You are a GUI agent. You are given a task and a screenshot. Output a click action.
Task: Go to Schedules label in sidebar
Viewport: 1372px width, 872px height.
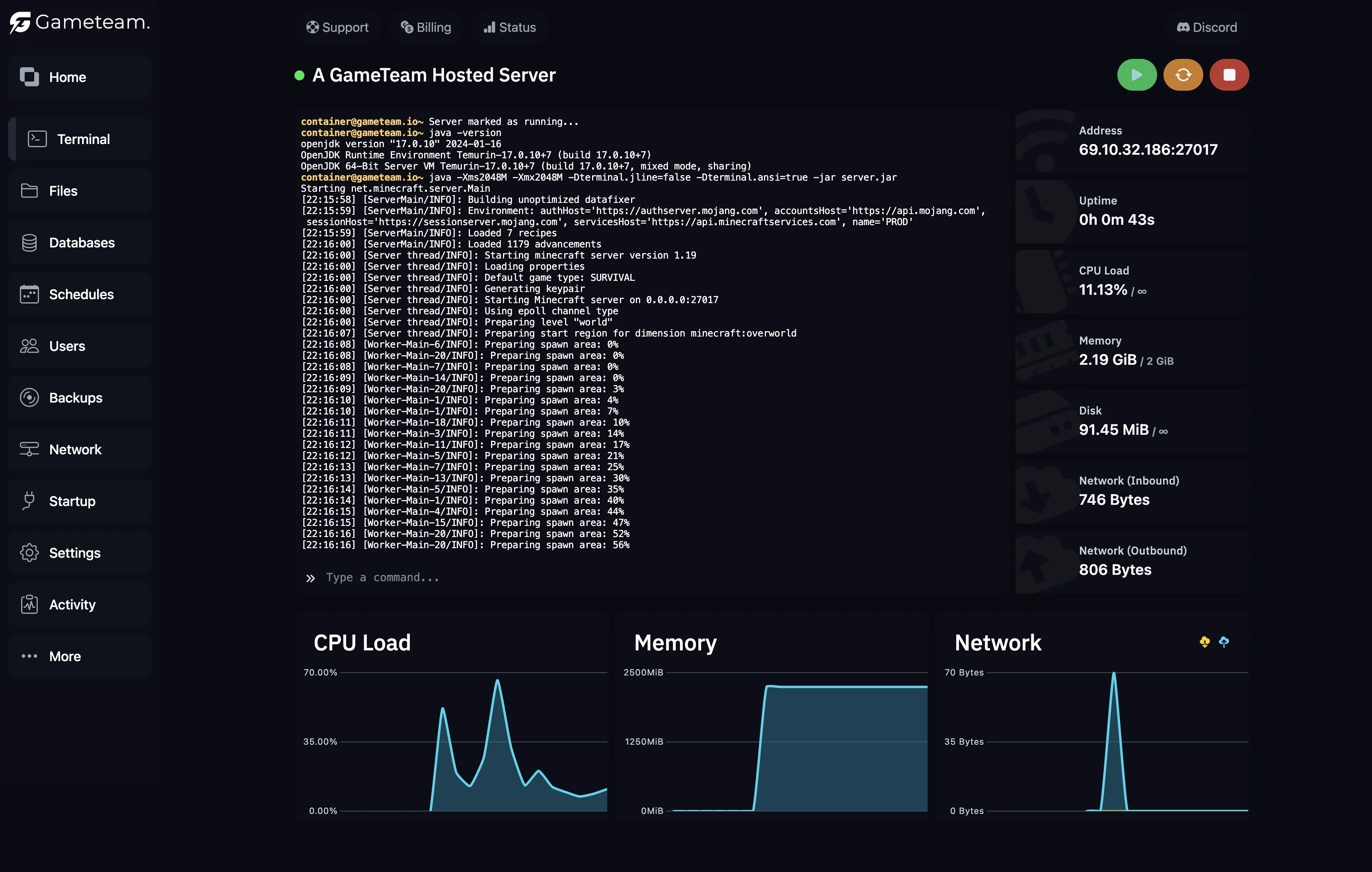pyautogui.click(x=82, y=294)
